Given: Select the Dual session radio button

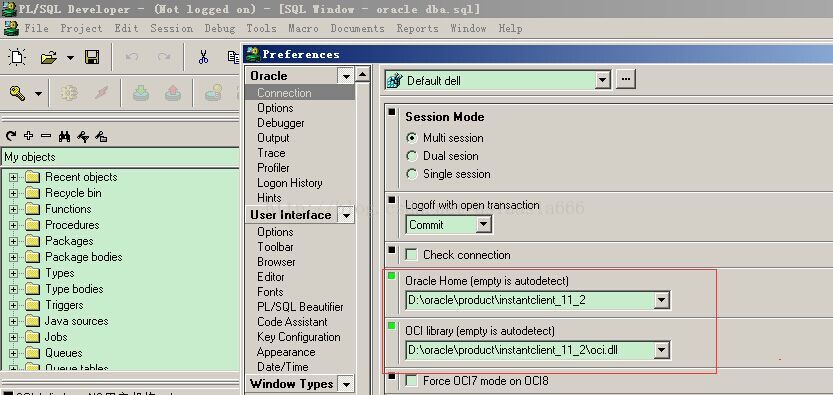Looking at the screenshot, I should [411, 156].
